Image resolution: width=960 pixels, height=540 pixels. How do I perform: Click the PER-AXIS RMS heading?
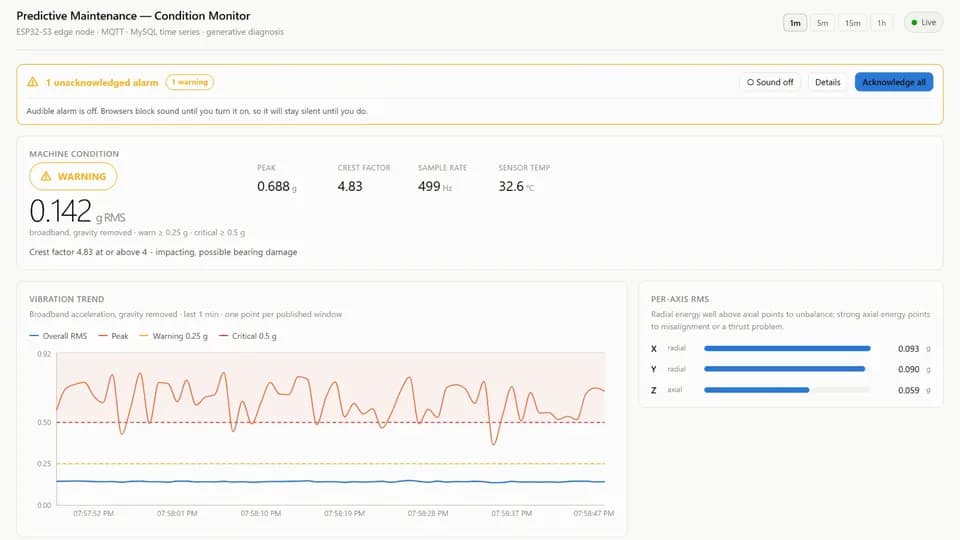point(680,299)
